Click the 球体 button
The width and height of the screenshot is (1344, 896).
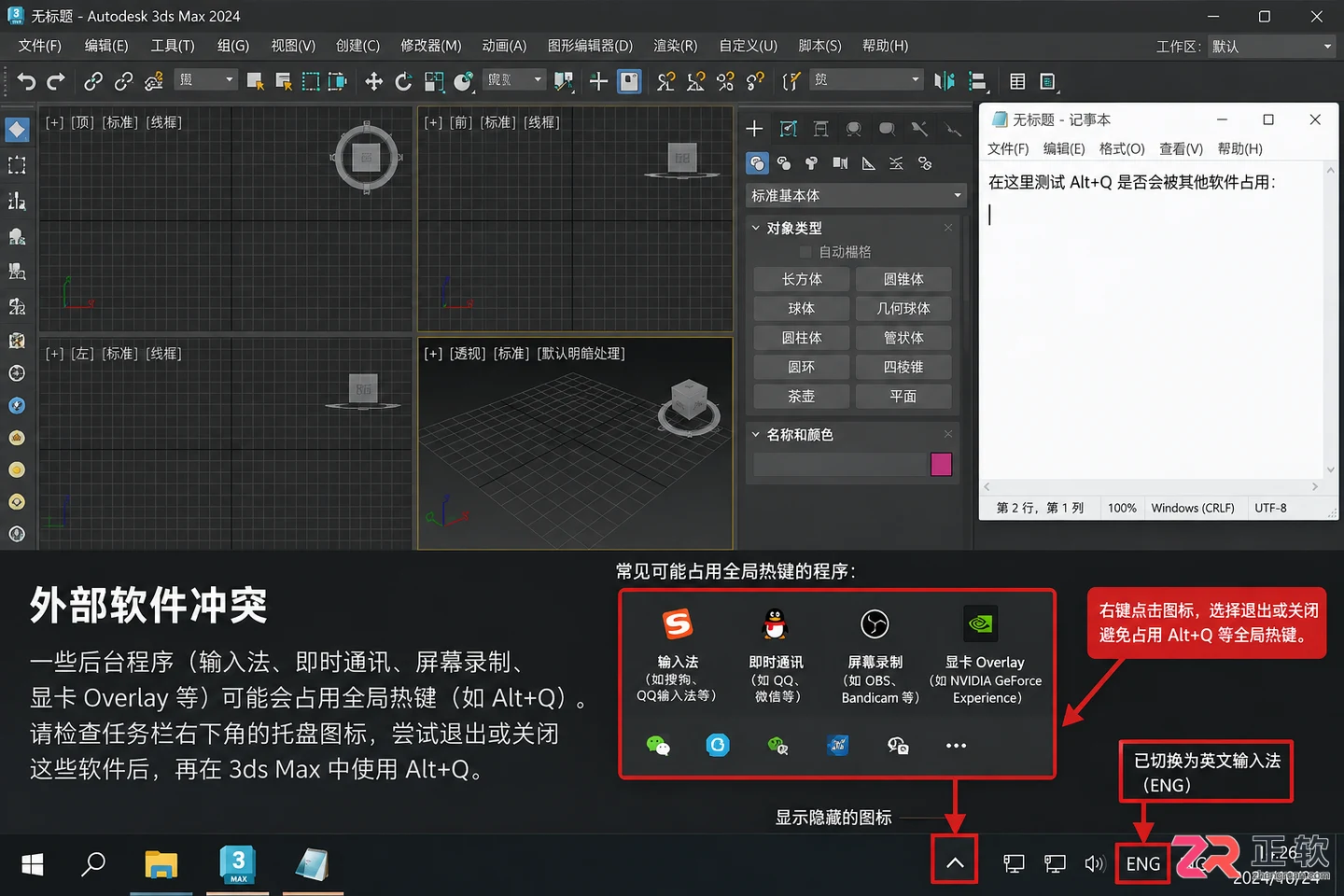click(802, 308)
